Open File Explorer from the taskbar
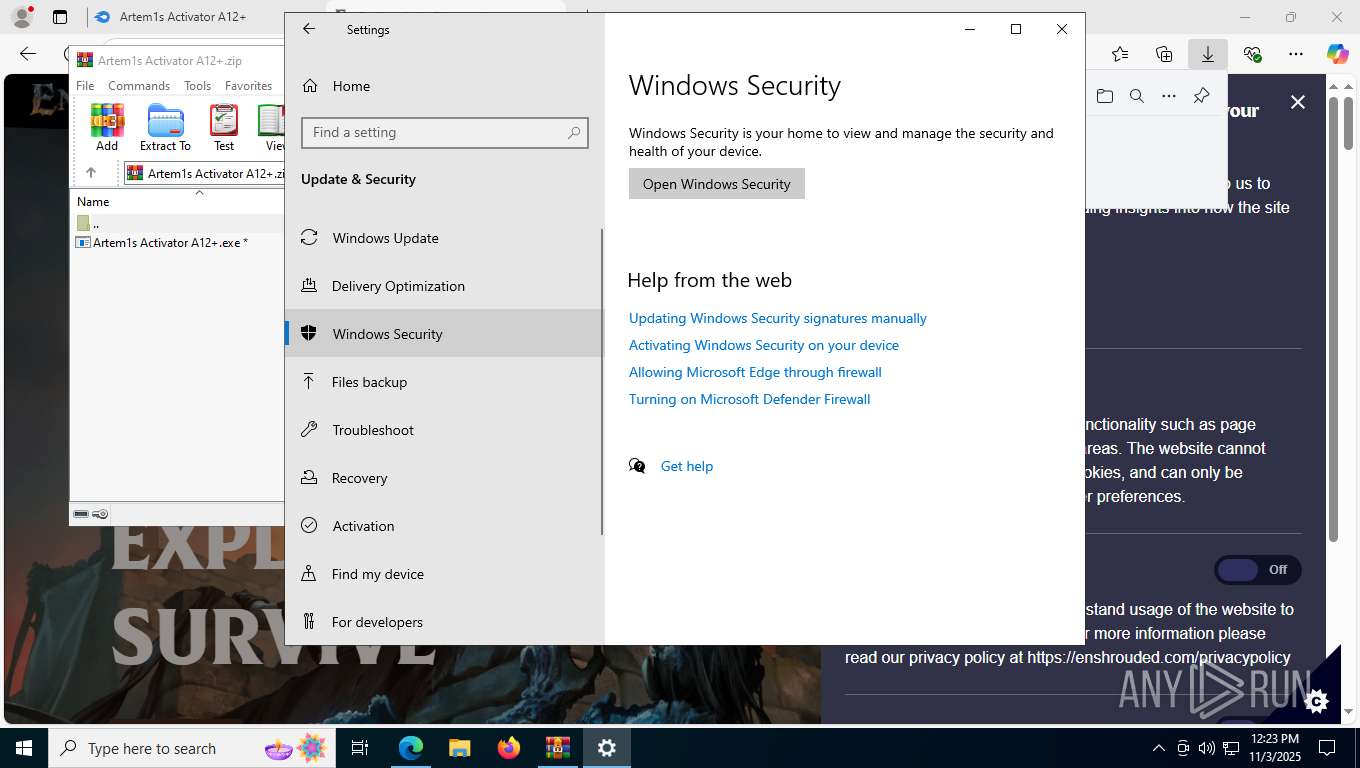The height and width of the screenshot is (768, 1360). pyautogui.click(x=460, y=748)
